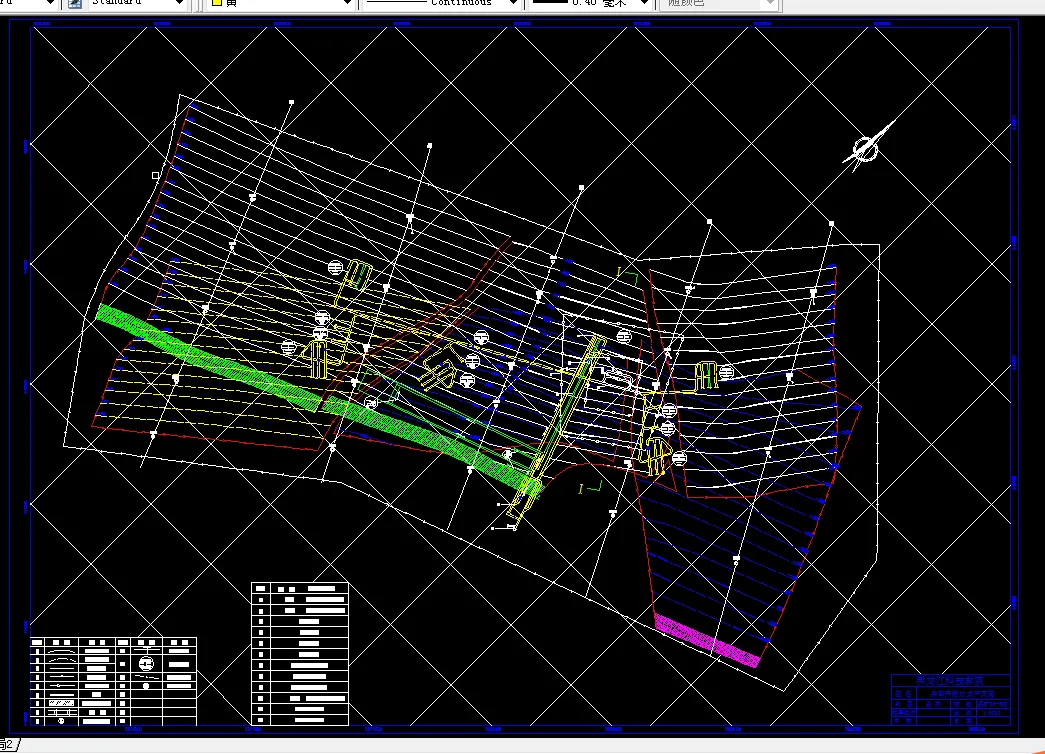Click the lower section marker I
1045x754 pixels.
click(x=580, y=489)
